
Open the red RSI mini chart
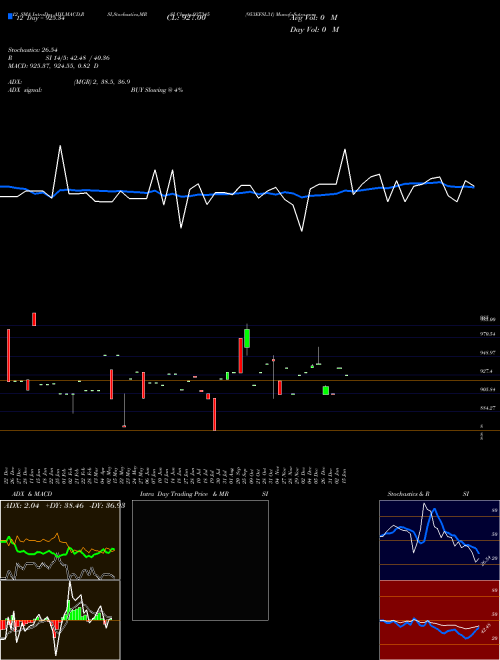click(439, 620)
